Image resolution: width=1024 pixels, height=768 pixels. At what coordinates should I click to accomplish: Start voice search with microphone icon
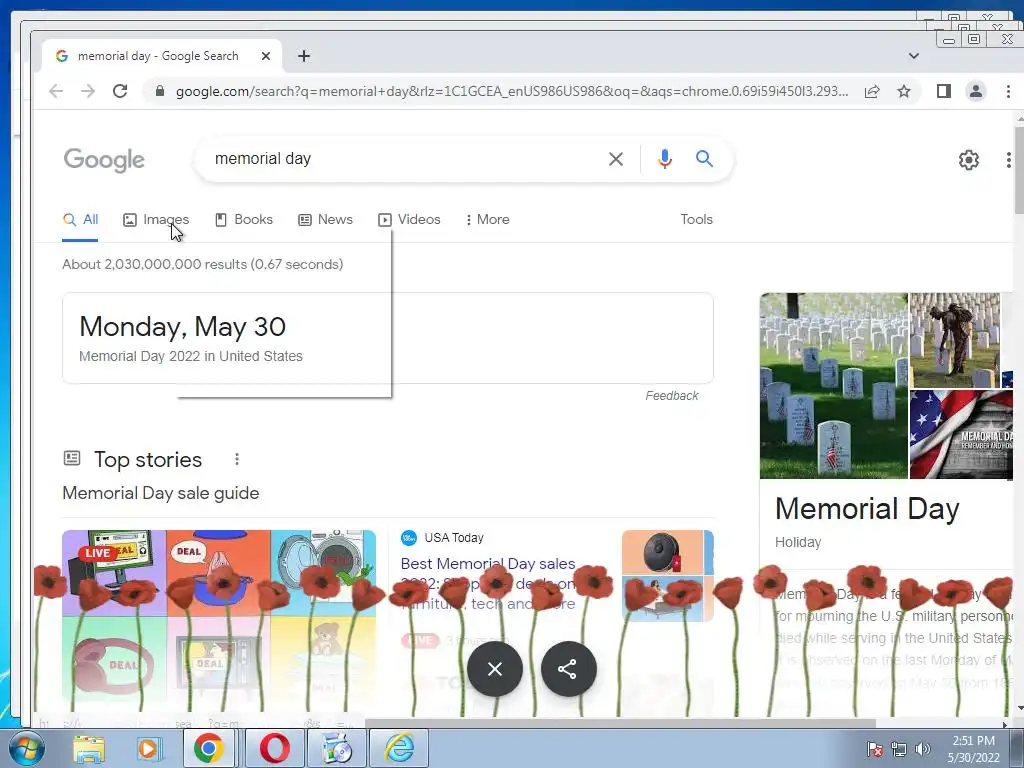(x=665, y=159)
